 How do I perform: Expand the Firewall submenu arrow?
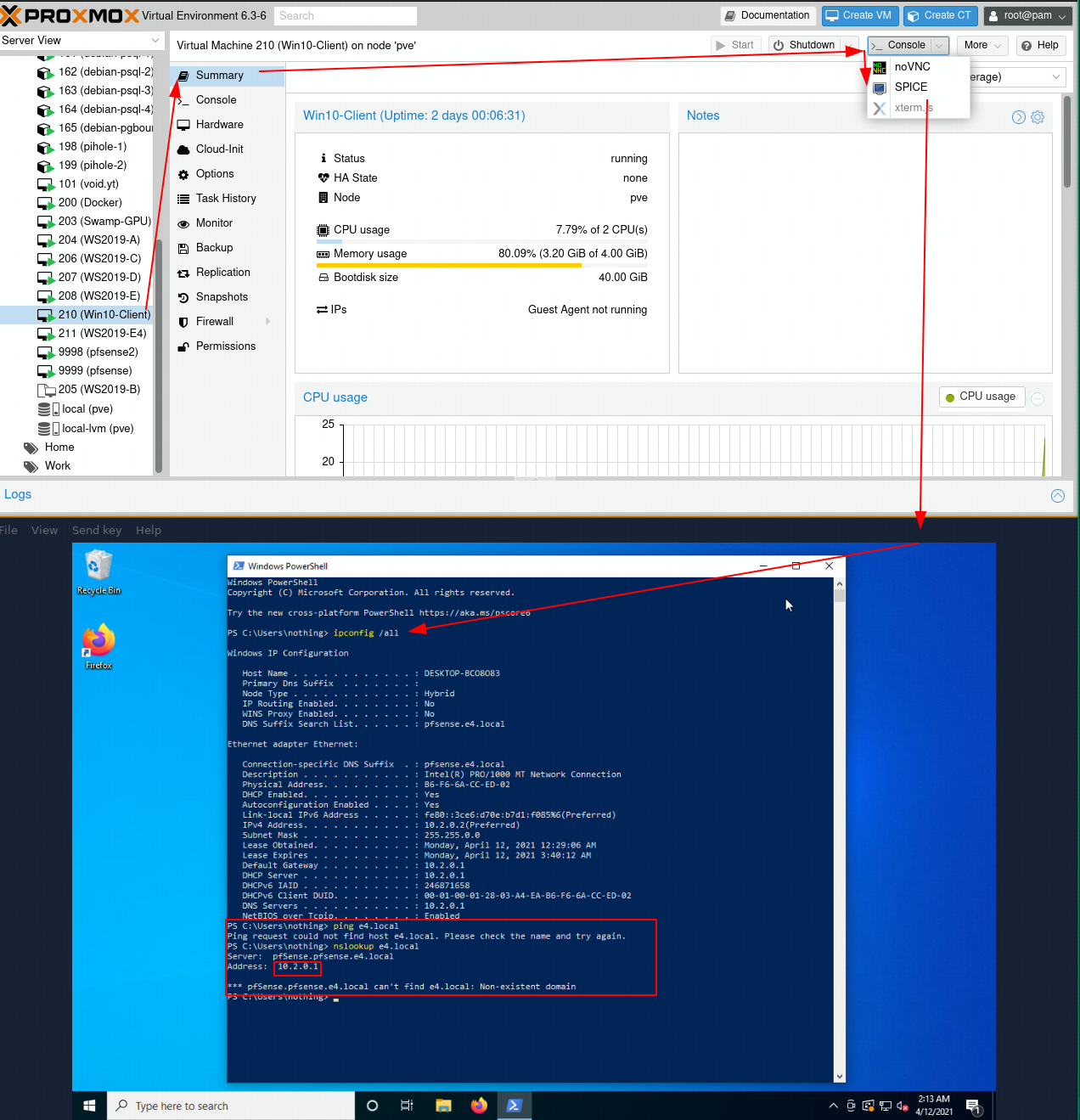pos(268,322)
